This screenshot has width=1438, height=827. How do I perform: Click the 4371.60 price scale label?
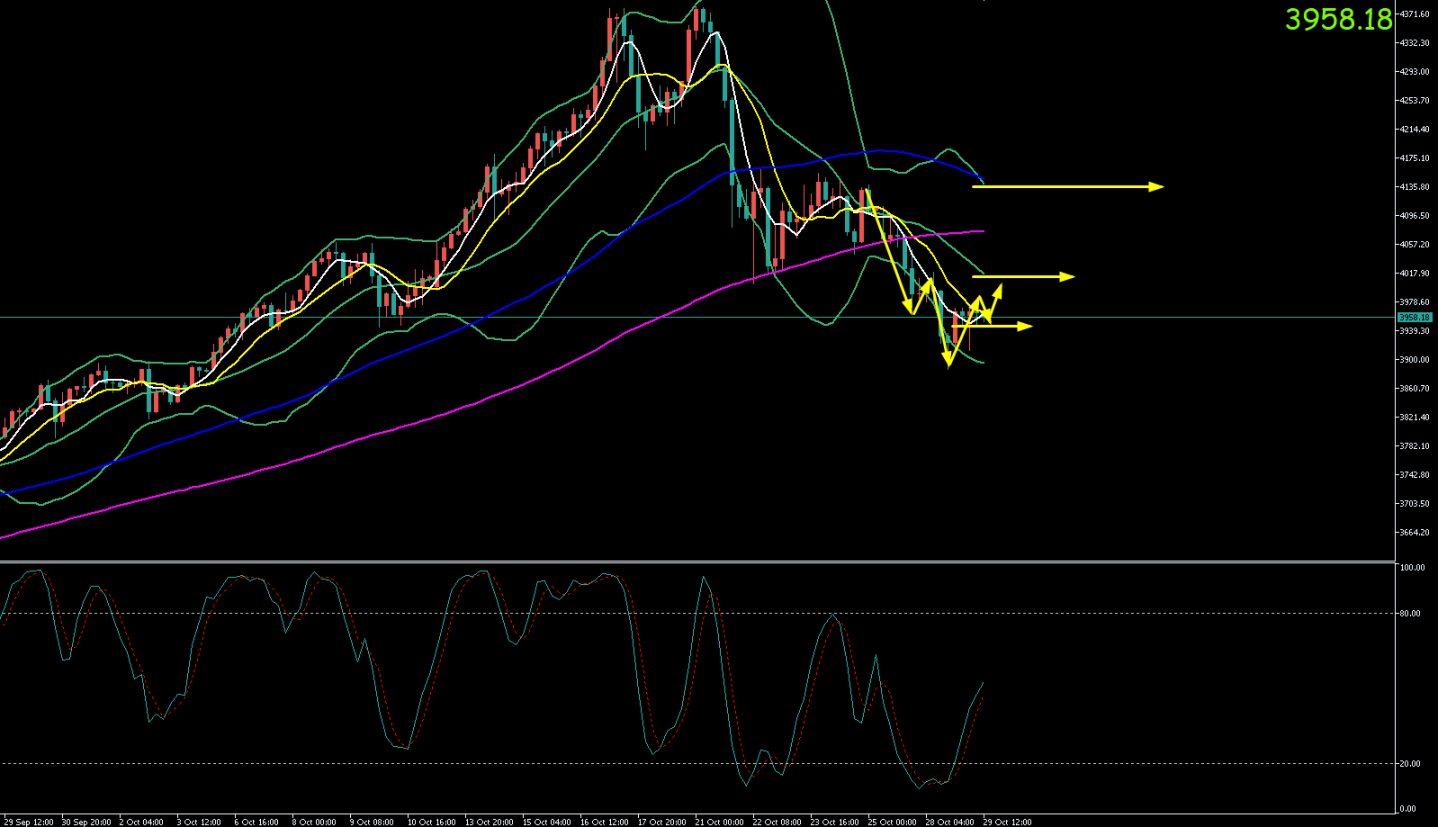1414,14
